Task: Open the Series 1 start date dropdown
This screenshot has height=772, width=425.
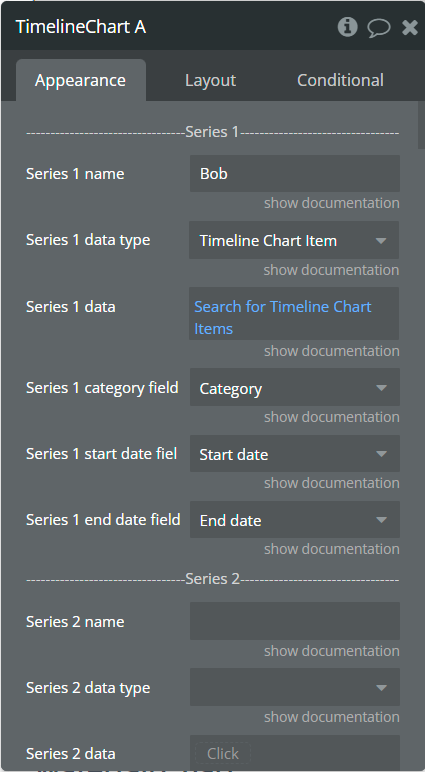Action: (294, 453)
